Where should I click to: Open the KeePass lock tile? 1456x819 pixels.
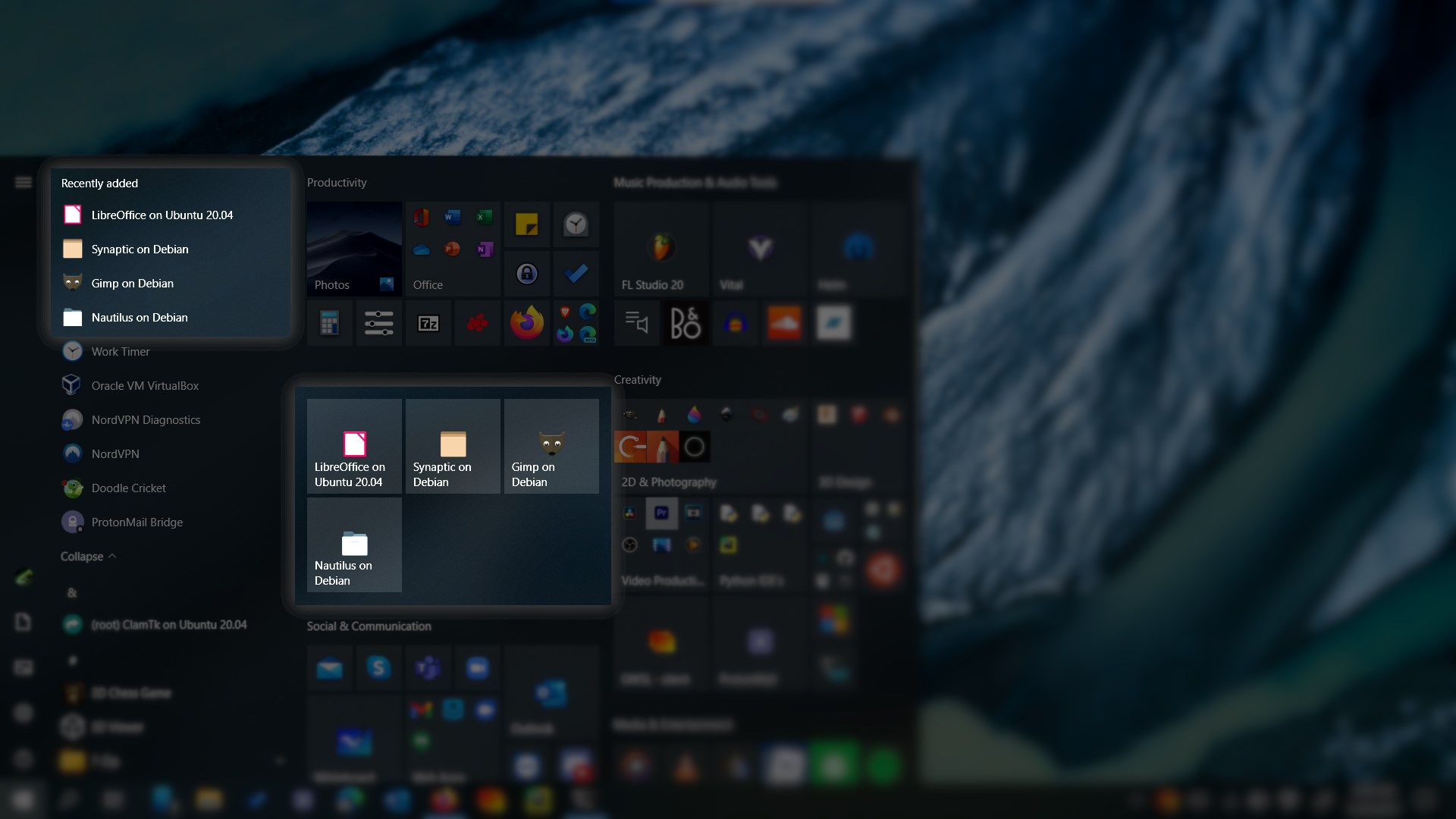[526, 274]
